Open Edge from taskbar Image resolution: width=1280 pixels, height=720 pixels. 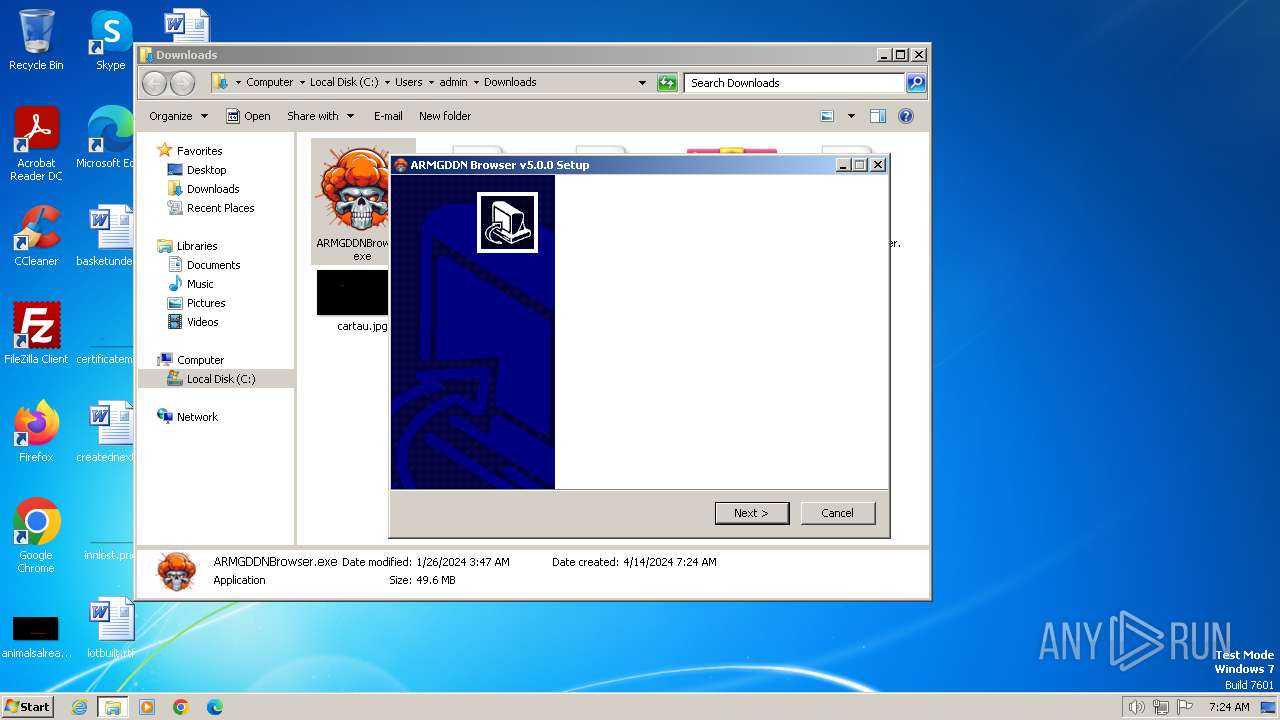[x=214, y=707]
